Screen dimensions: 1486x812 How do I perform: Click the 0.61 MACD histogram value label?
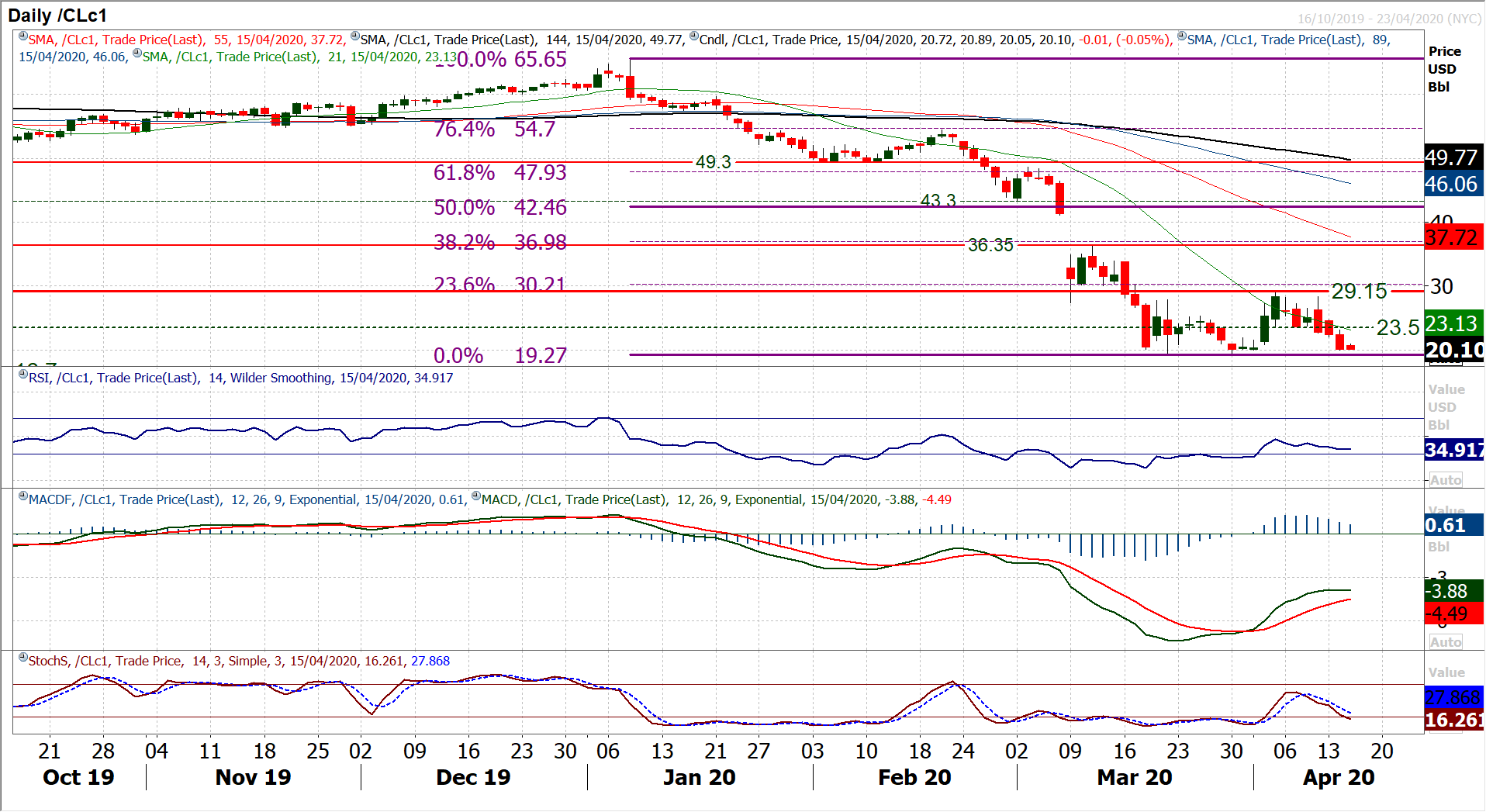[1454, 525]
